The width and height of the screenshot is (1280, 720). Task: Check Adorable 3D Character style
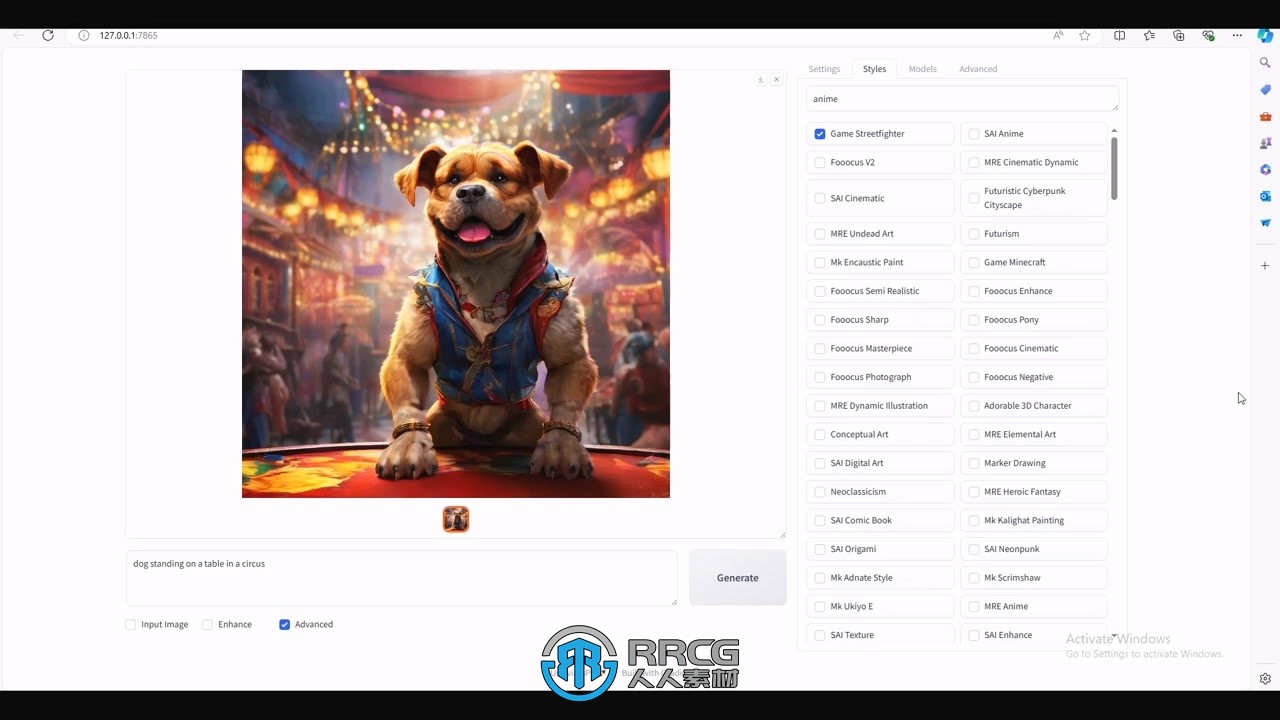coord(974,406)
